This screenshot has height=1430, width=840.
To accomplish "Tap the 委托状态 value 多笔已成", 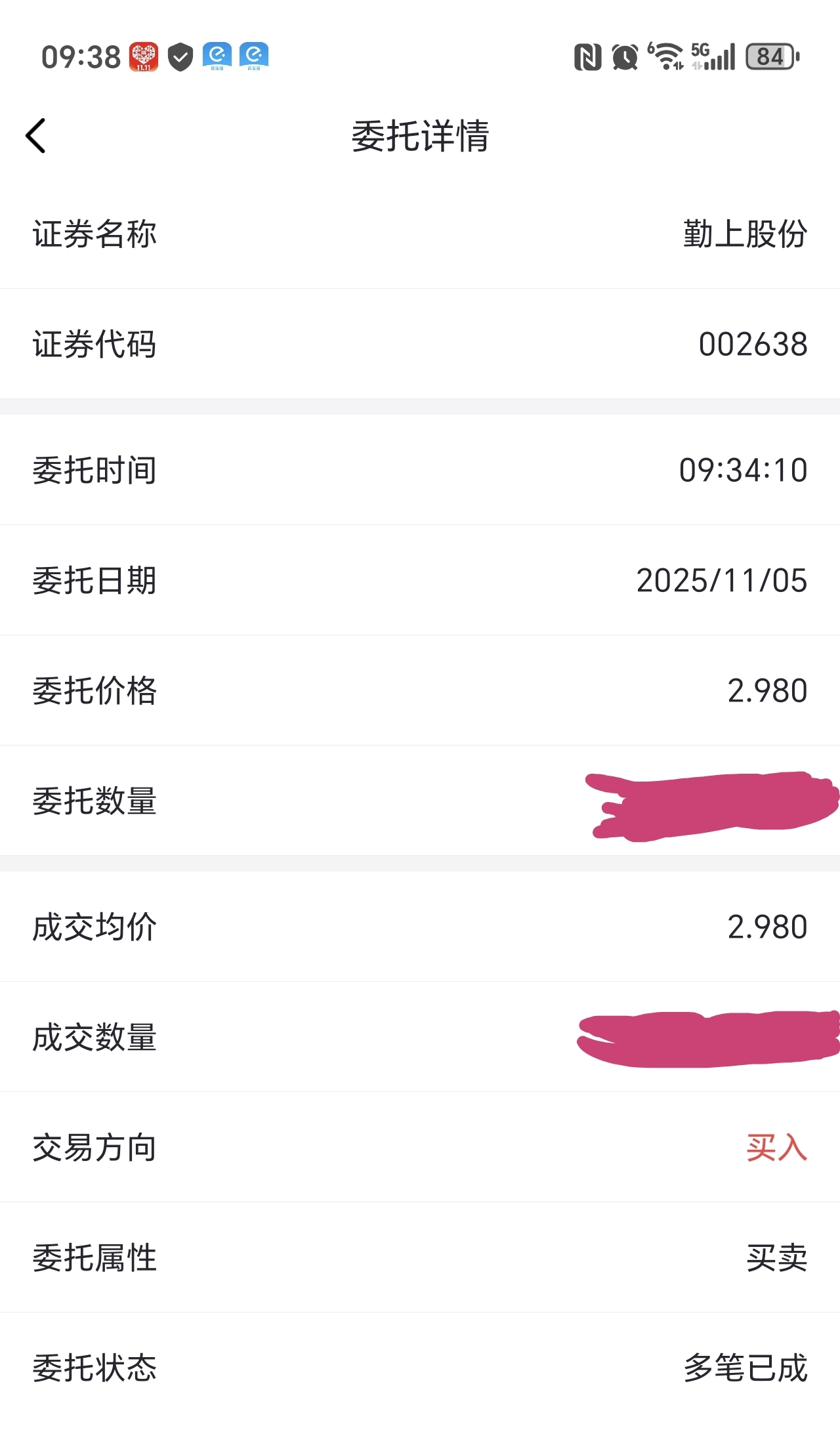I will coord(745,1368).
